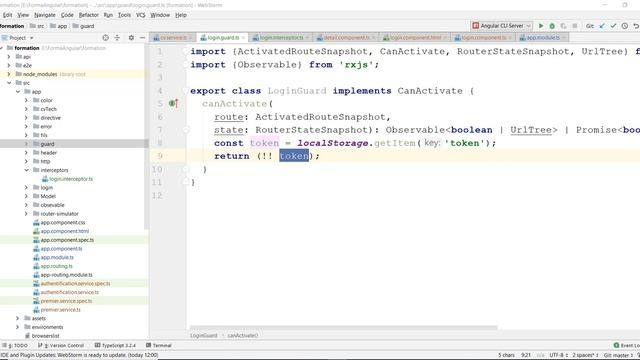Select app.module.ts in project tree
640x360 pixels.
tap(57, 257)
